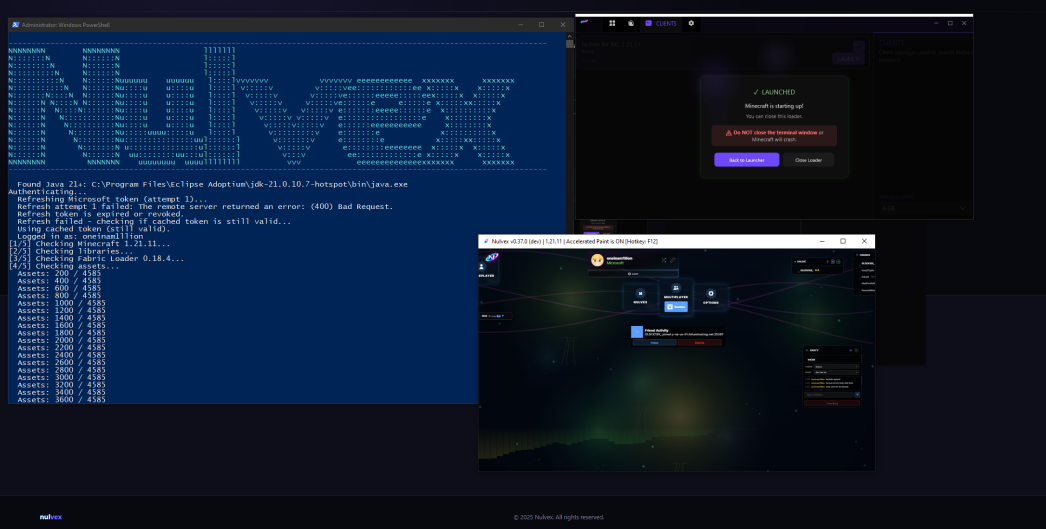Click the red Leave Party button
Viewport: 1046px width, 529px height.
point(832,403)
